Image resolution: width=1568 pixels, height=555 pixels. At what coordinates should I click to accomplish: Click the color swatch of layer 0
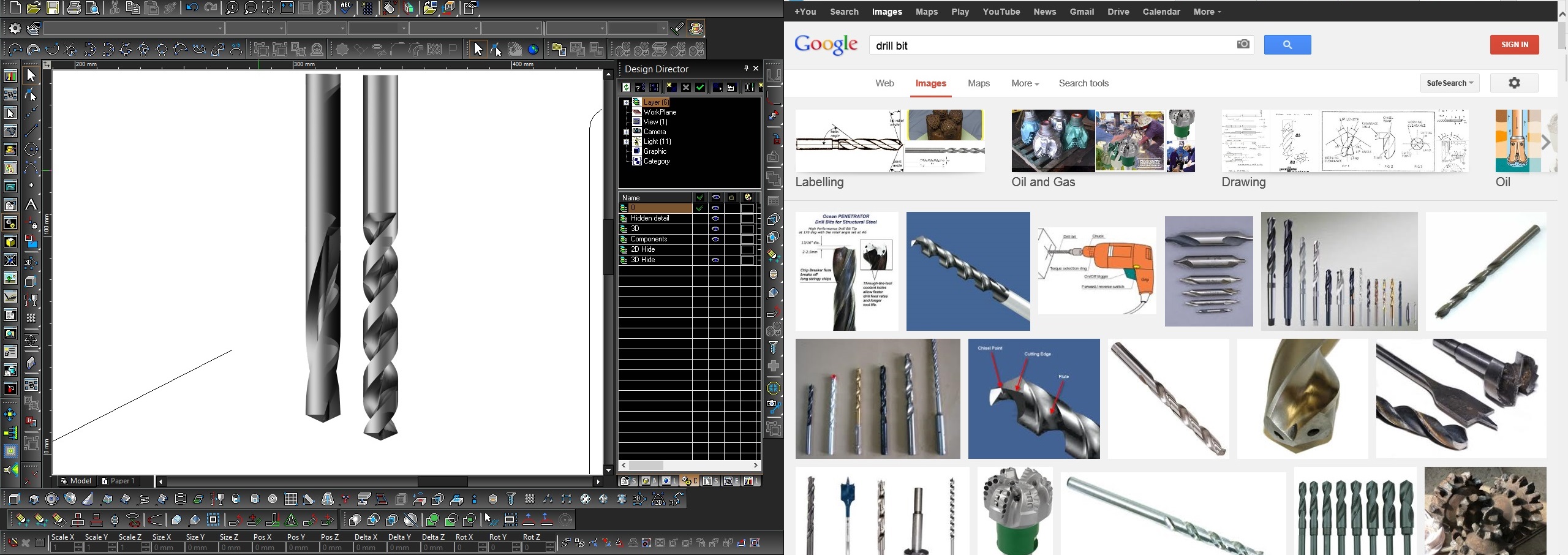(747, 208)
